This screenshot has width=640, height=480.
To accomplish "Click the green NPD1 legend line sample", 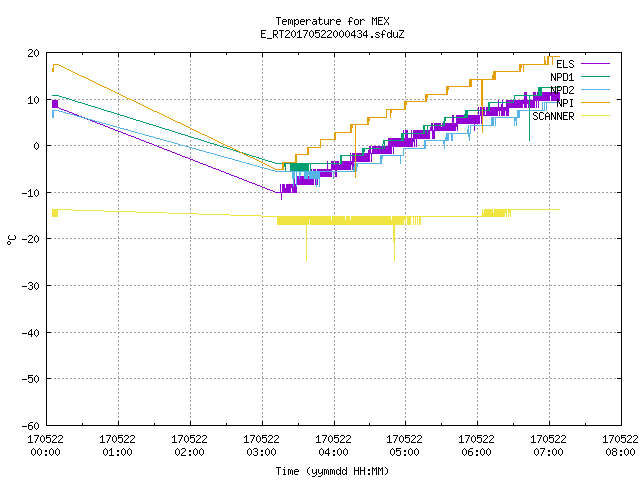I will point(595,76).
